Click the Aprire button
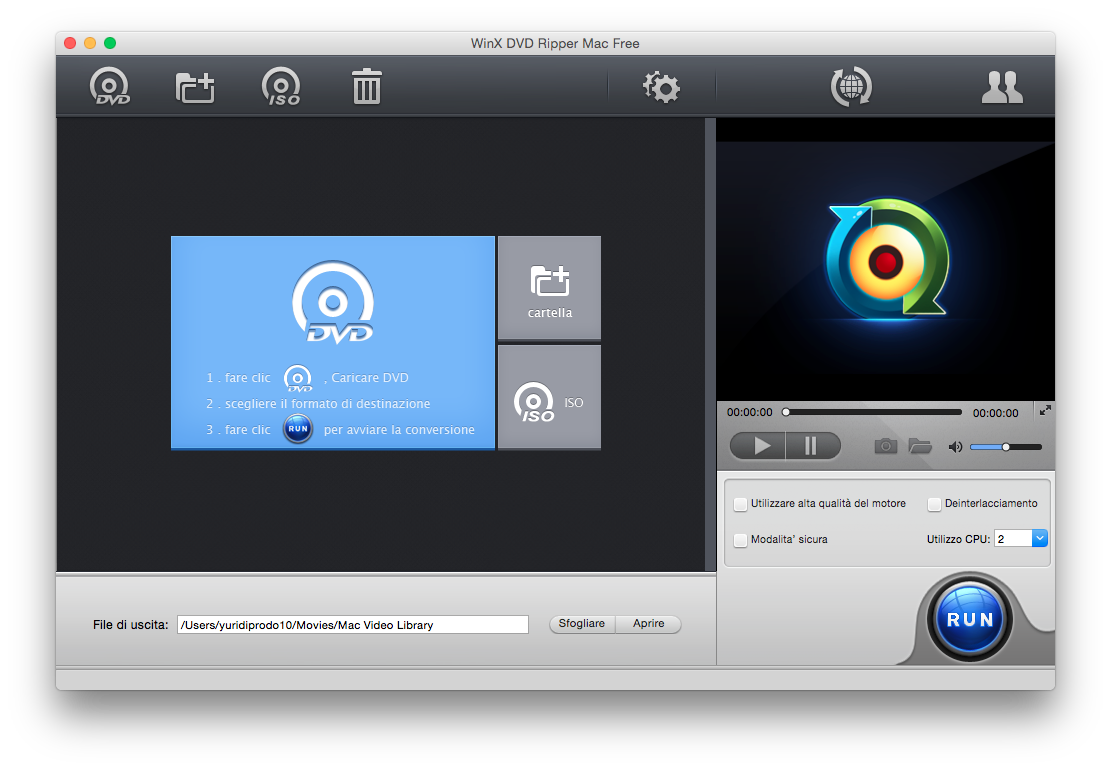 648,624
